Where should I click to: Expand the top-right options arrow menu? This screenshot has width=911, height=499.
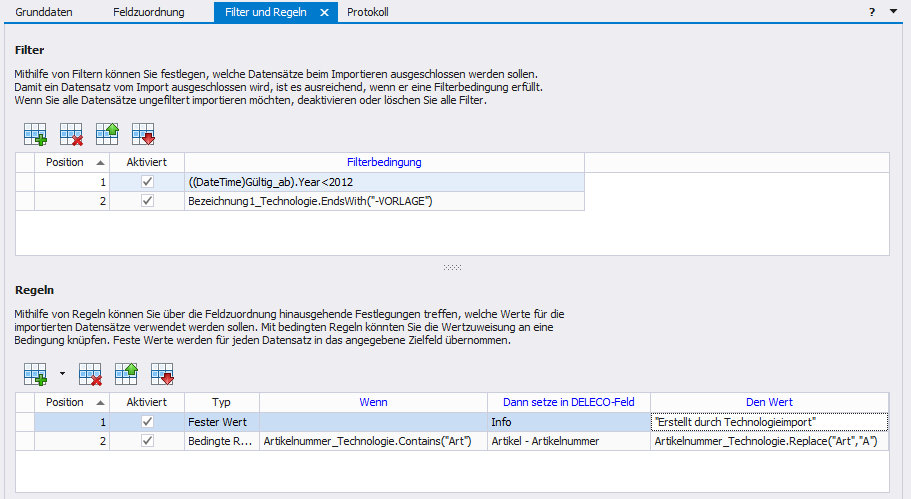[893, 12]
